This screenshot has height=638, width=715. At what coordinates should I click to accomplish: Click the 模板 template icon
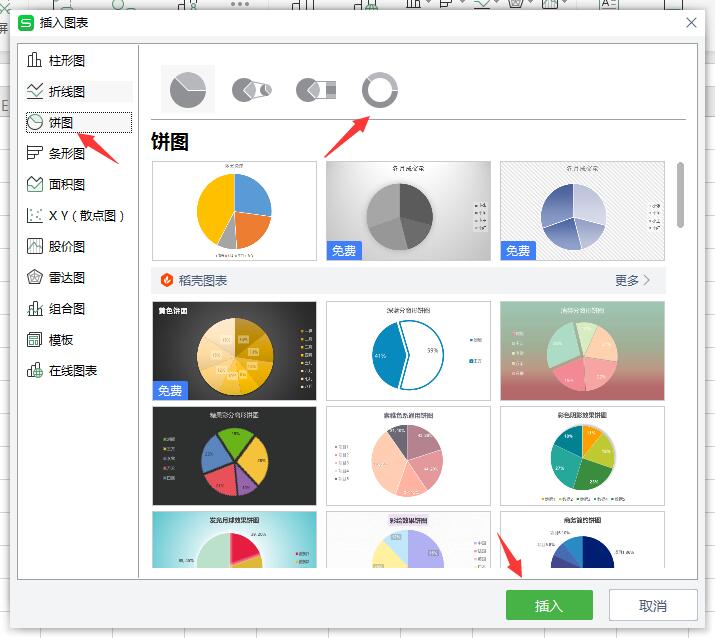[35, 339]
